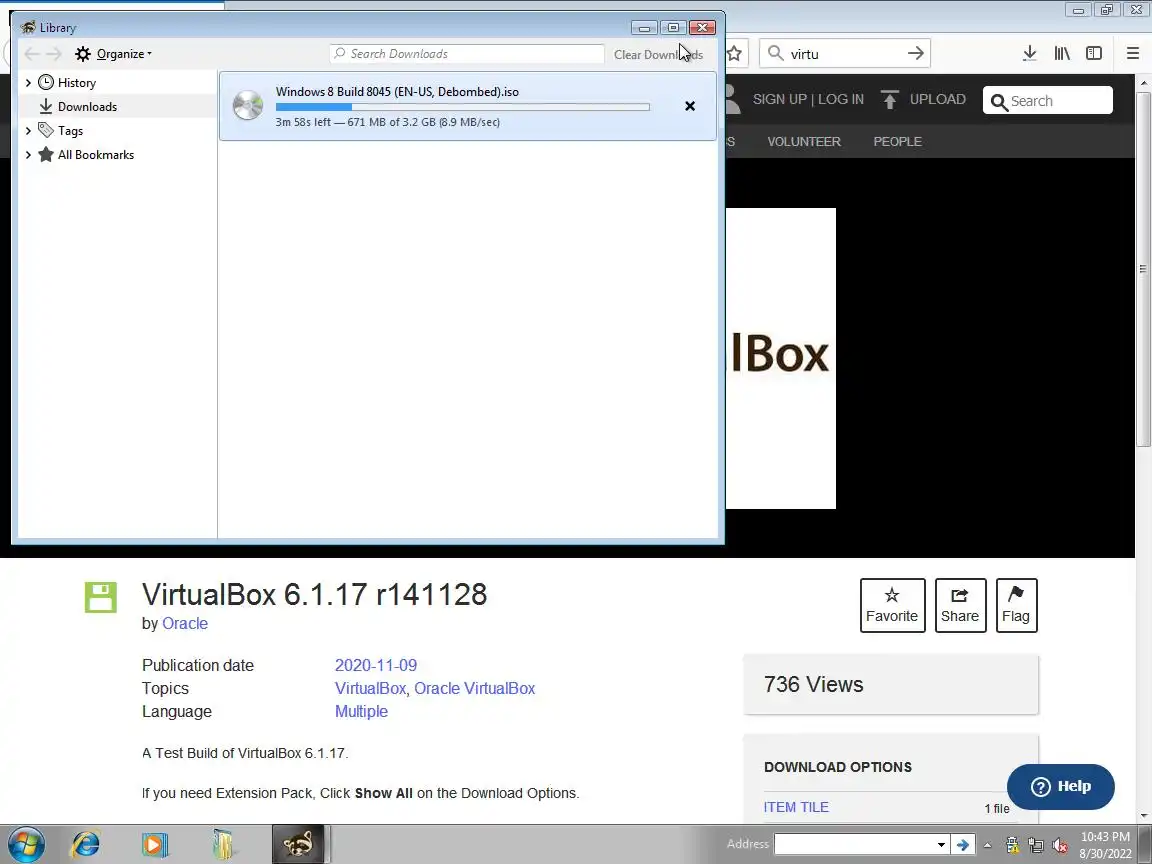
Task: Click the disc icon of ISO download
Action: tap(248, 106)
